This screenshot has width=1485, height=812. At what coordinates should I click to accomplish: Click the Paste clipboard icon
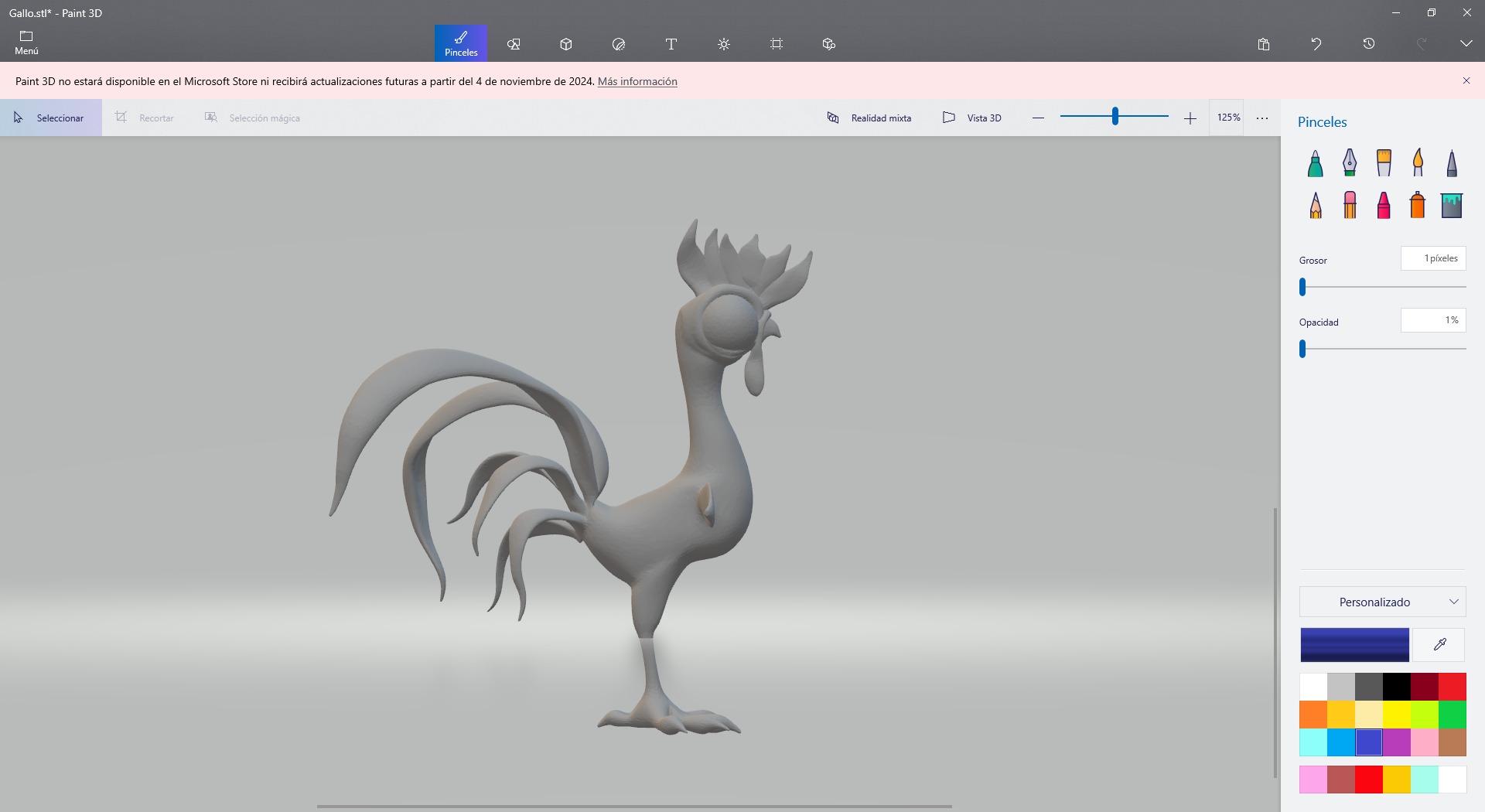click(x=1264, y=44)
